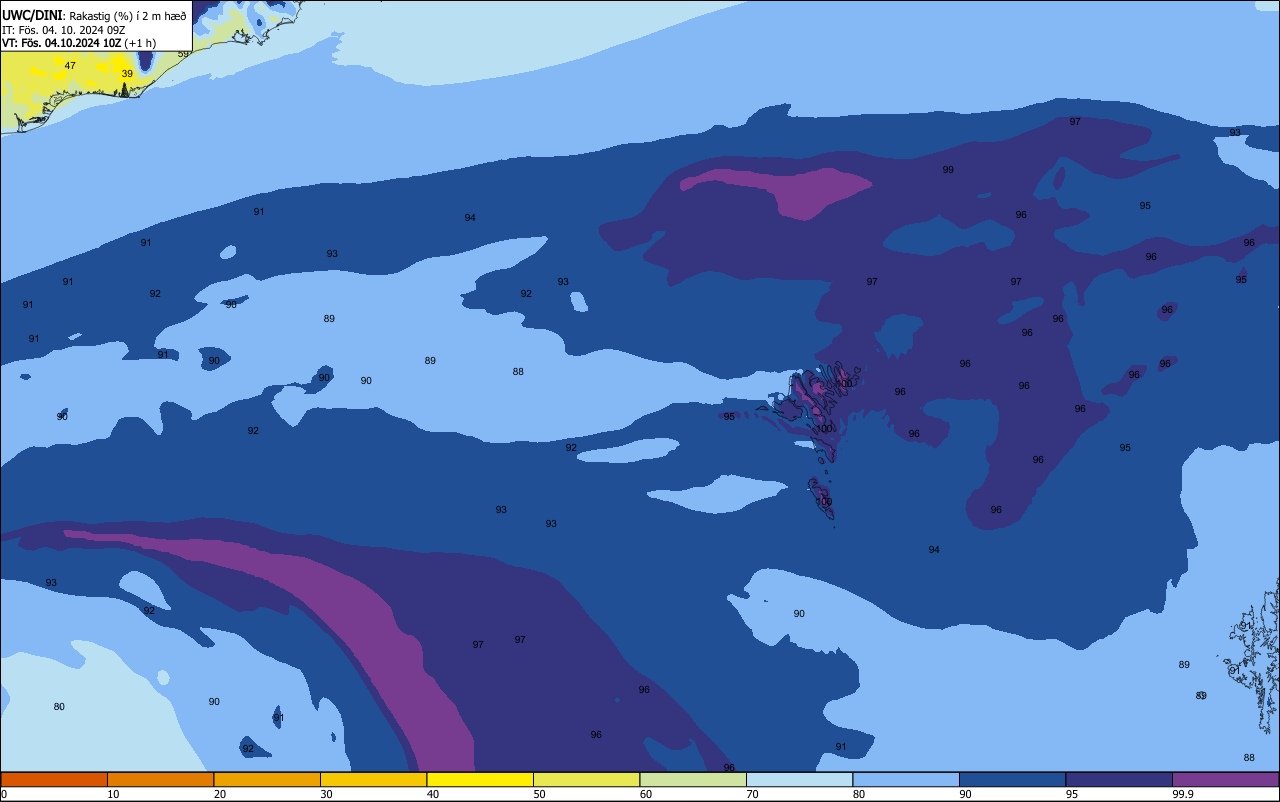This screenshot has height=802, width=1280.
Task: Click the 20–30 amber legend swatch
Action: tap(267, 779)
